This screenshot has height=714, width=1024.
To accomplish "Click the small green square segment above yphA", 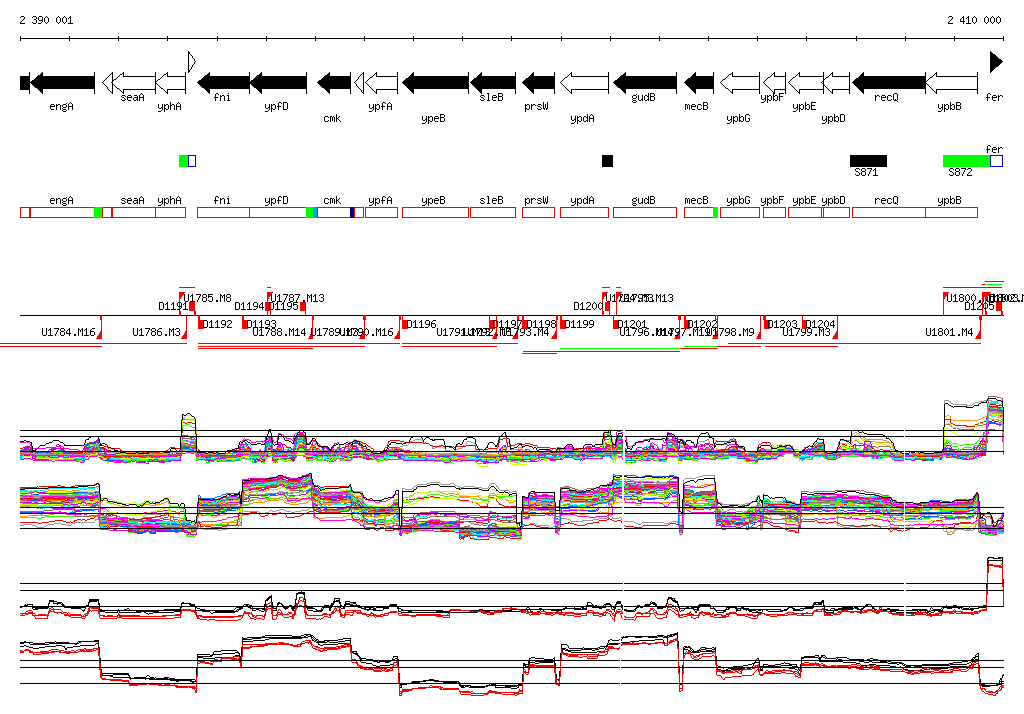I will pos(184,161).
